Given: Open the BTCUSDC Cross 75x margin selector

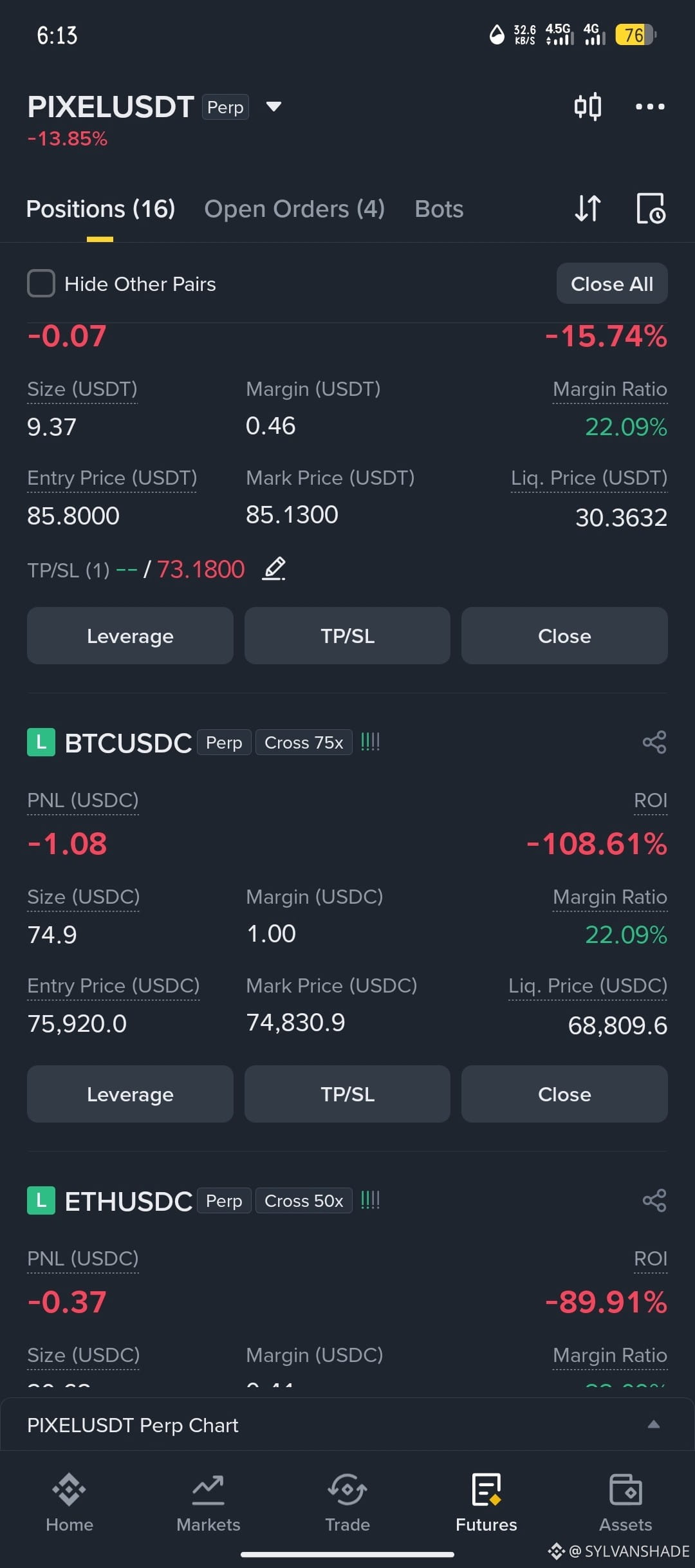Looking at the screenshot, I should click(x=304, y=743).
